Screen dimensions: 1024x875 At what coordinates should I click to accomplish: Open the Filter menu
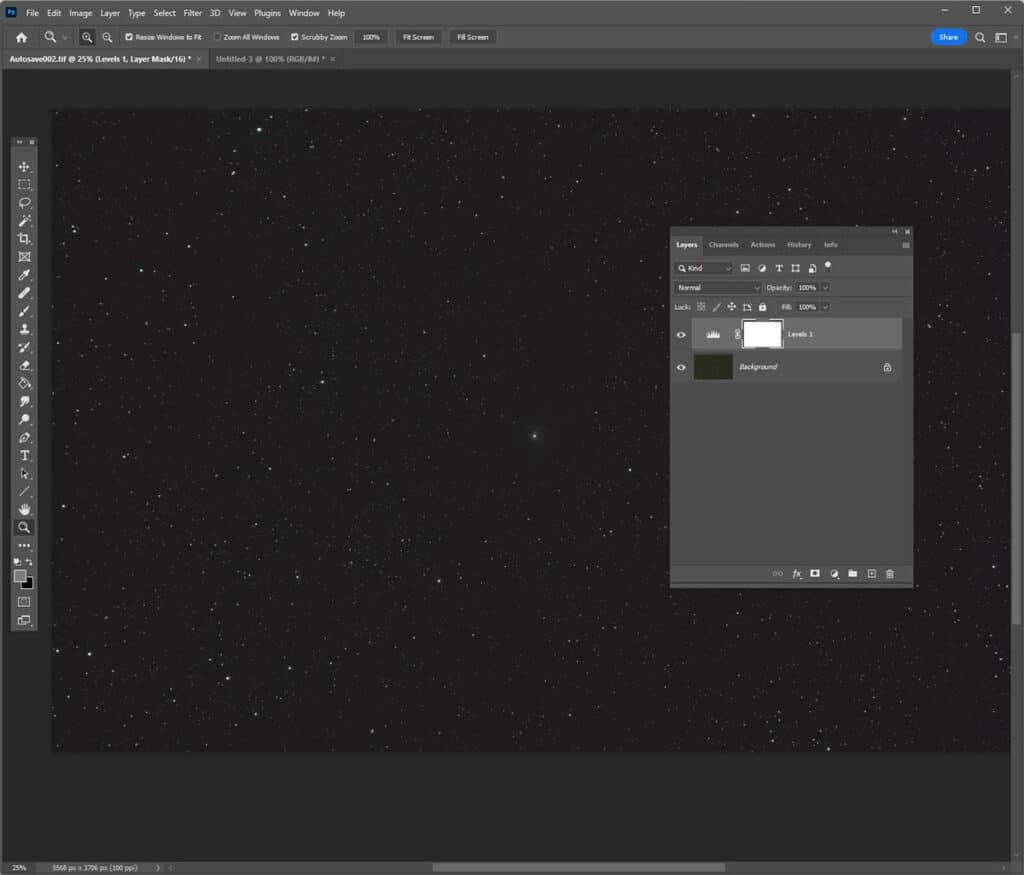(192, 12)
